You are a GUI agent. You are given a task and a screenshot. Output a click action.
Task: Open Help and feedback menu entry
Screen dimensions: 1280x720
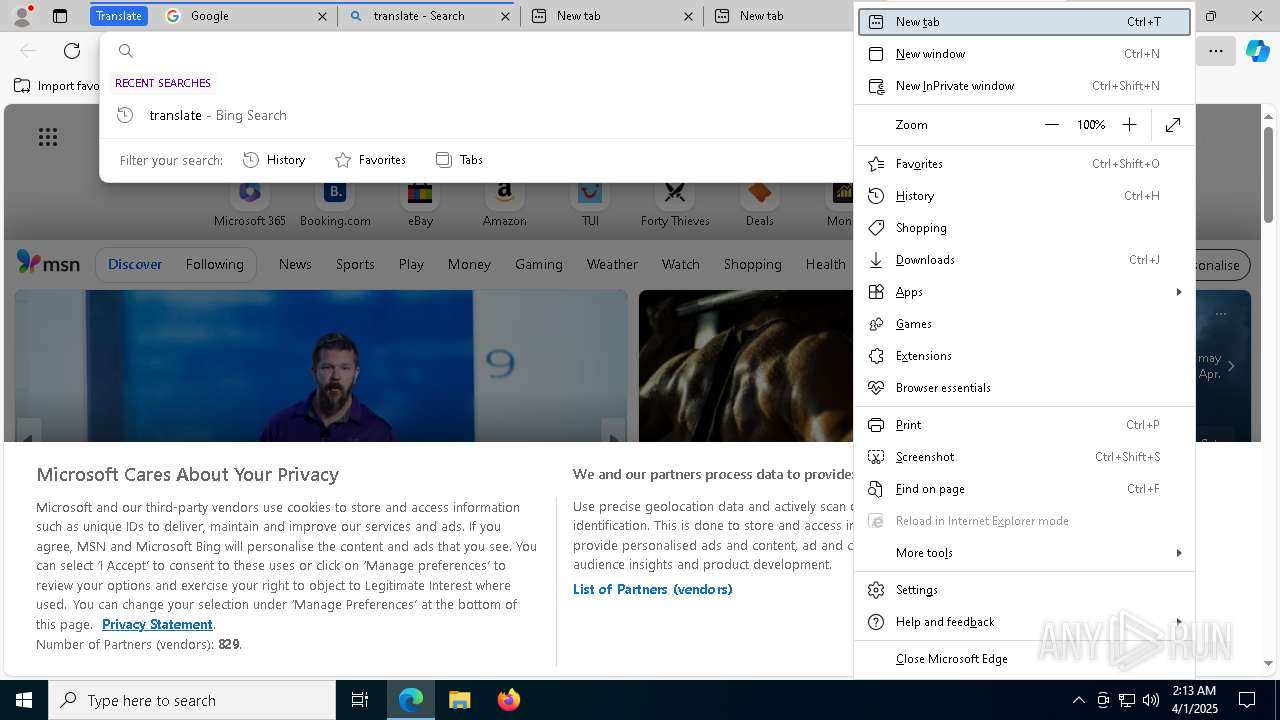click(1024, 622)
